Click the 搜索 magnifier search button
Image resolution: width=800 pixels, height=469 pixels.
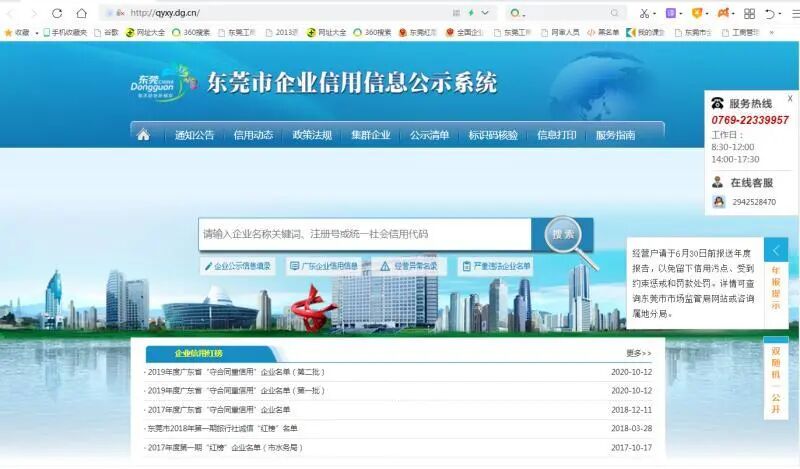point(563,234)
